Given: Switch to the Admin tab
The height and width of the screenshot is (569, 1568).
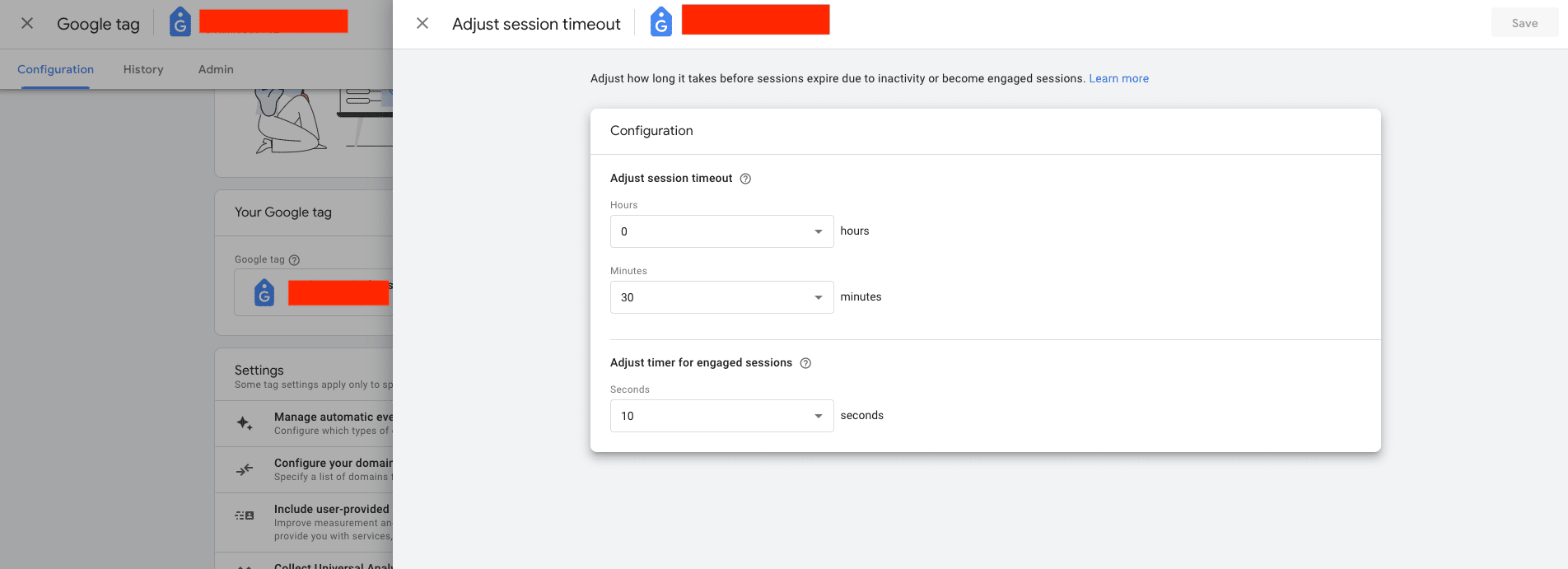Looking at the screenshot, I should pyautogui.click(x=216, y=69).
